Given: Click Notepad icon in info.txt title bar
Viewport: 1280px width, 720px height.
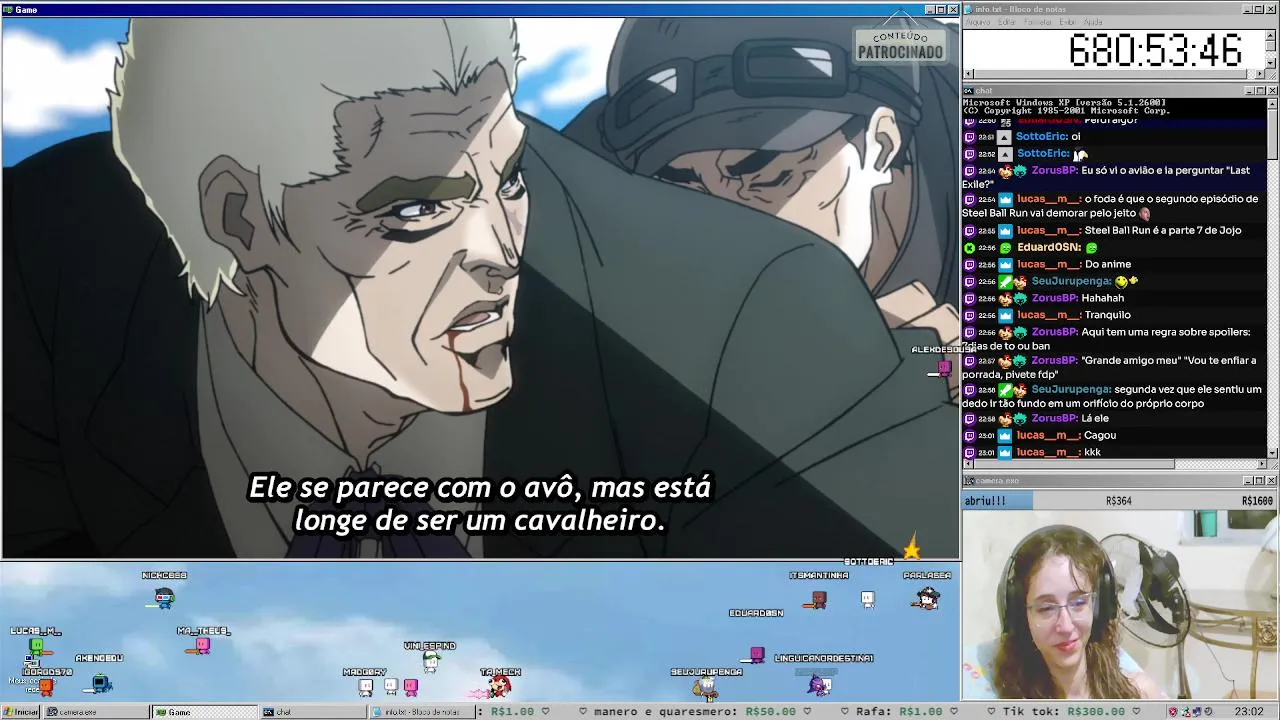Looking at the screenshot, I should (968, 9).
